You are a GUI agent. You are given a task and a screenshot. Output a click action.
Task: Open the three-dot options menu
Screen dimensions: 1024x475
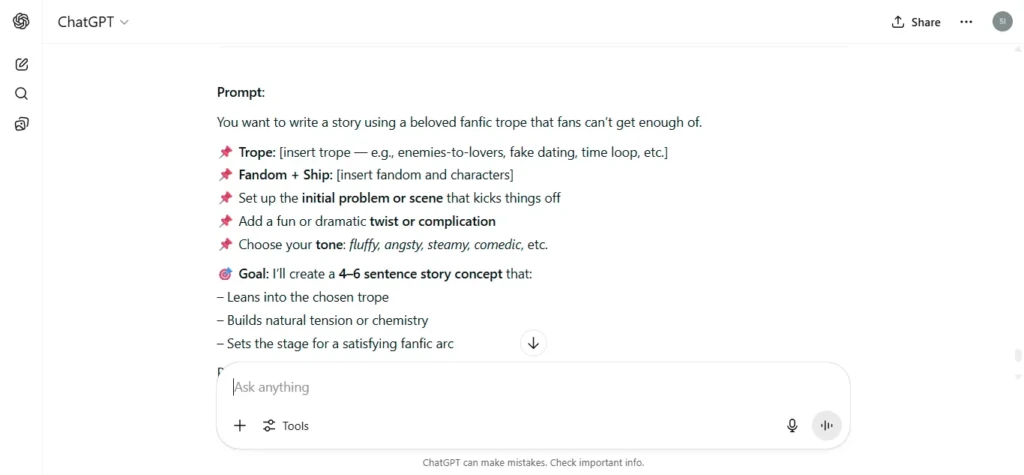point(966,22)
